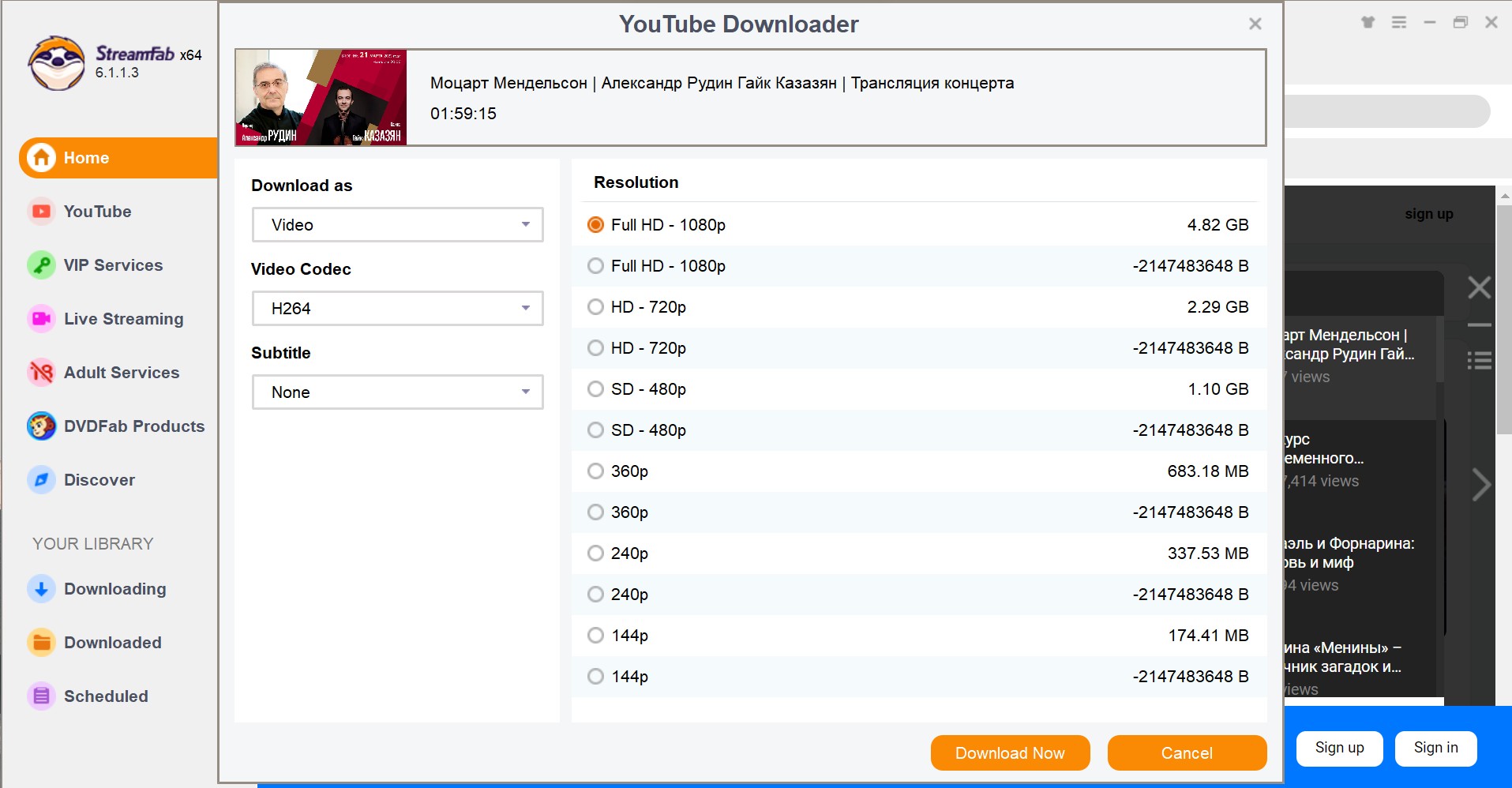Click the 01:59:15 duration text
1512x788 pixels.
[463, 114]
